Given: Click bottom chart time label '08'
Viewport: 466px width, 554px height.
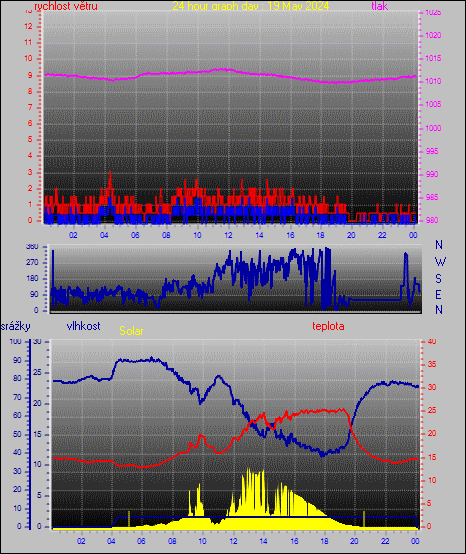Looking at the screenshot, I should 172,541.
